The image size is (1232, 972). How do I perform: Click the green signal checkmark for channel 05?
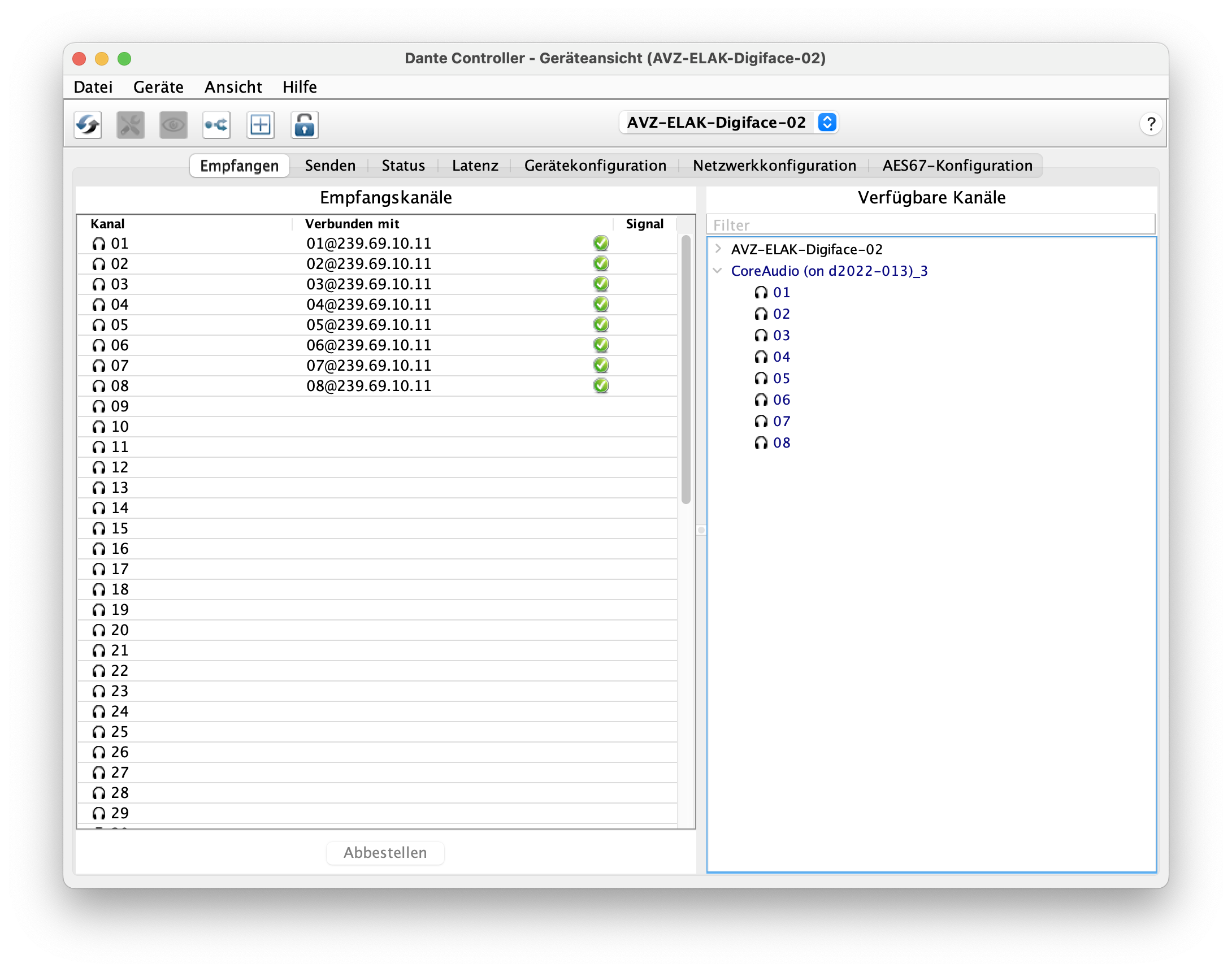(x=601, y=324)
